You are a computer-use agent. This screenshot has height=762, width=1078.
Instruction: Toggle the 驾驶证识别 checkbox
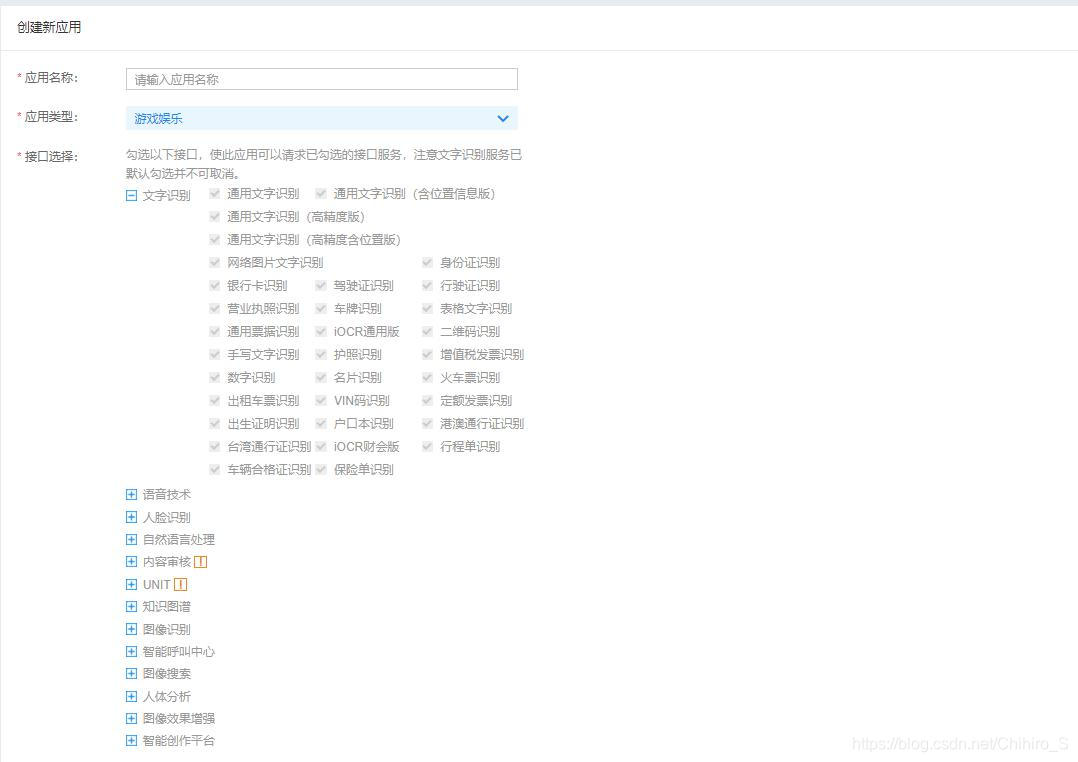(x=321, y=285)
